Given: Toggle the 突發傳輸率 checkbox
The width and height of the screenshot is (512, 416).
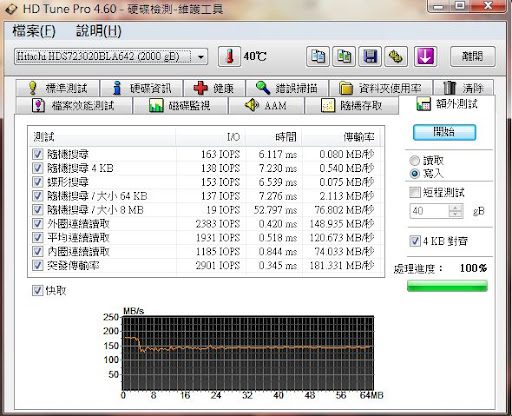Looking at the screenshot, I should (x=37, y=265).
